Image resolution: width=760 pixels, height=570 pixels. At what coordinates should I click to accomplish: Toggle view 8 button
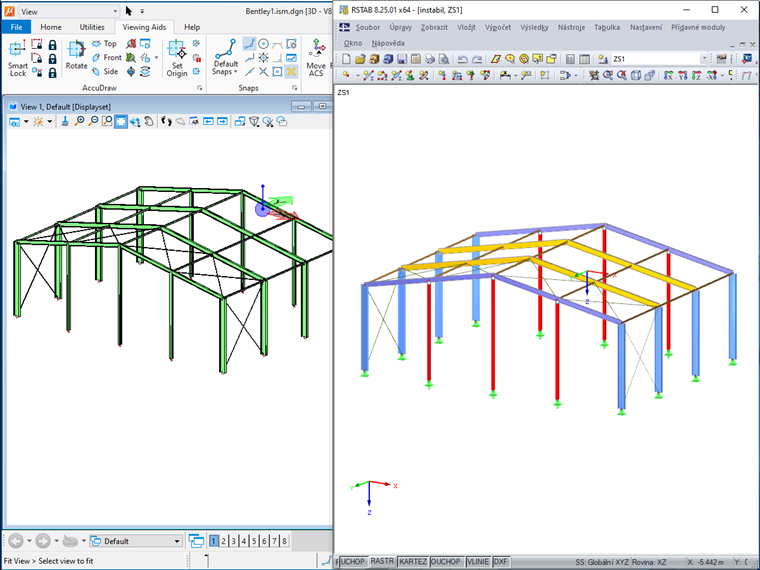[285, 541]
